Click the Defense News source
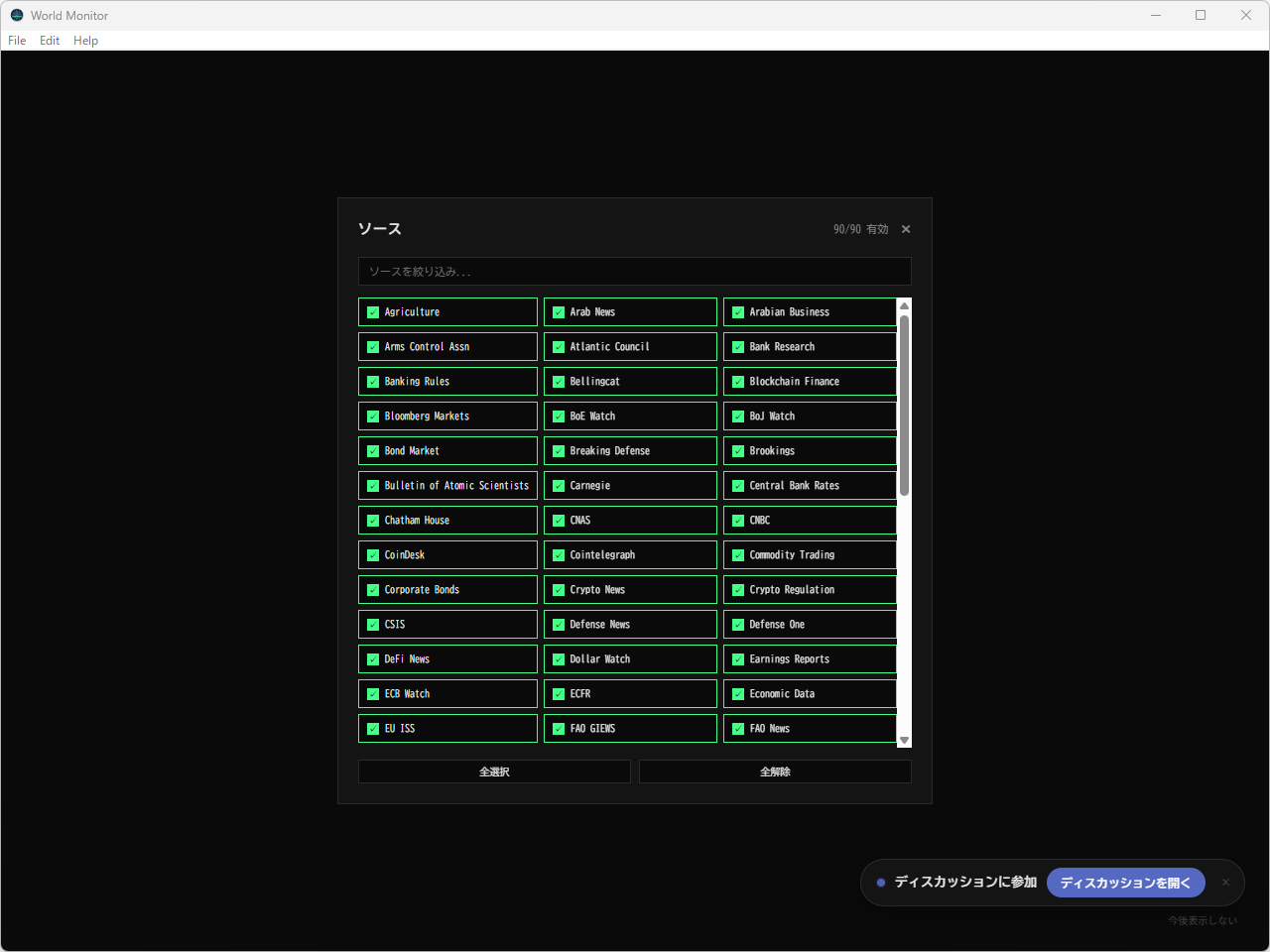Viewport: 1270px width, 952px height. click(x=630, y=625)
